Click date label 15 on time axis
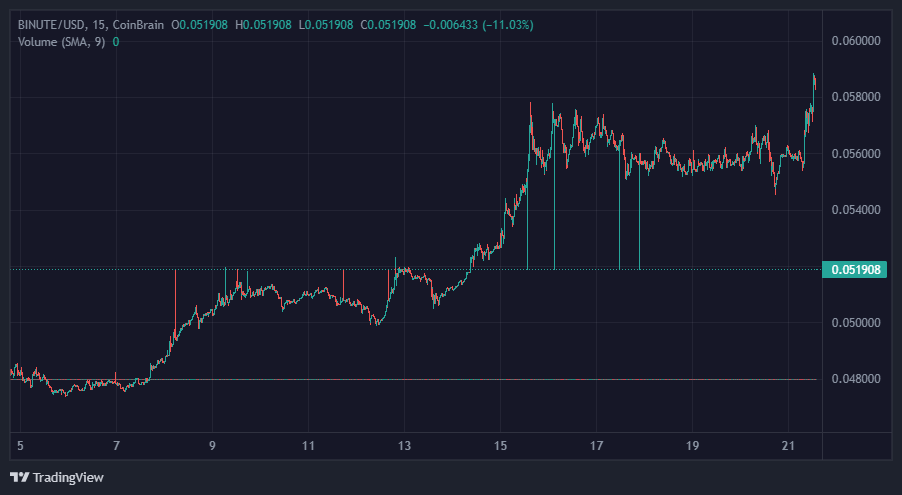The image size is (902, 495). pyautogui.click(x=500, y=446)
